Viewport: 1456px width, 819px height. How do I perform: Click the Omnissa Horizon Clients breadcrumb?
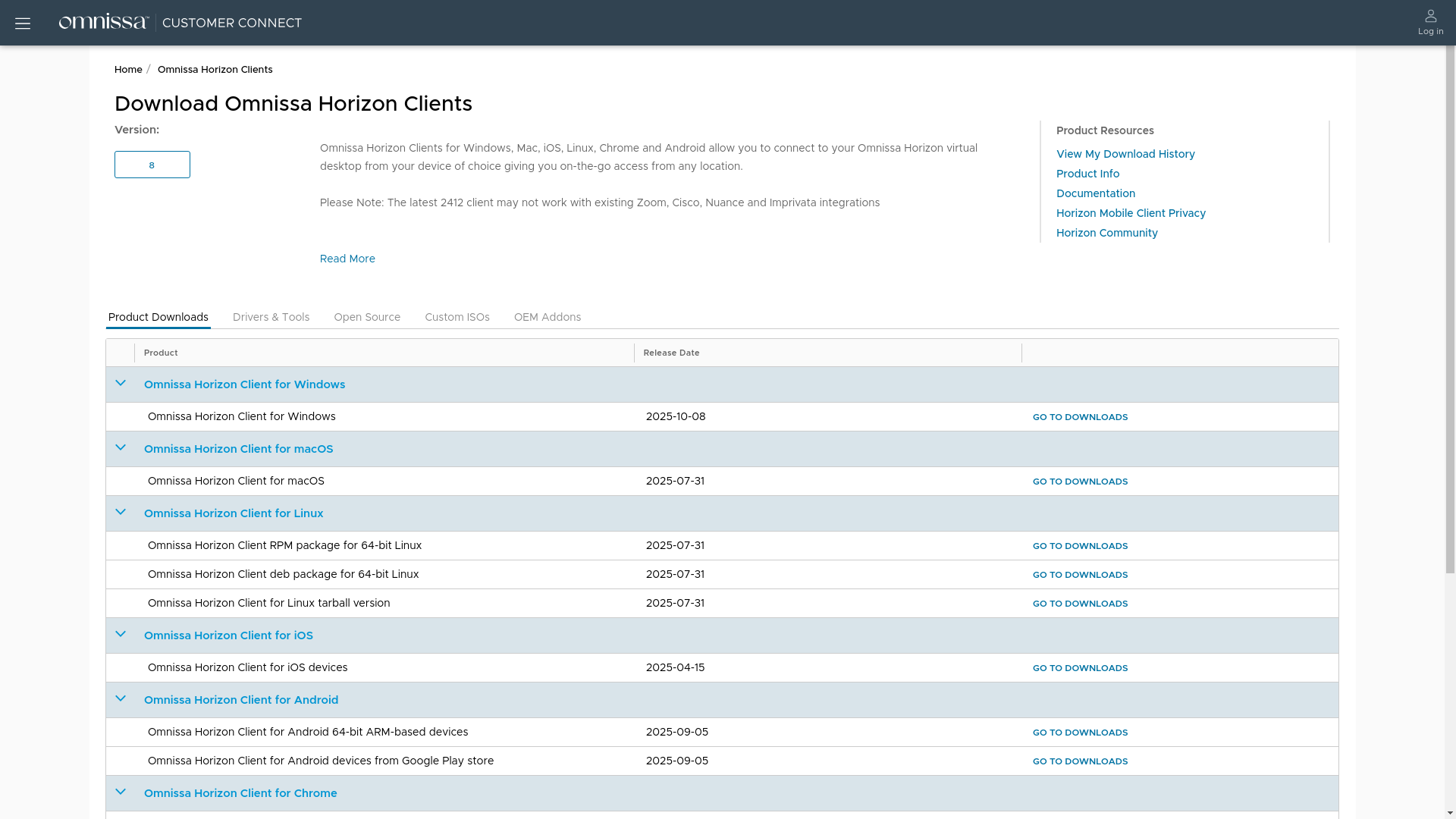click(215, 69)
